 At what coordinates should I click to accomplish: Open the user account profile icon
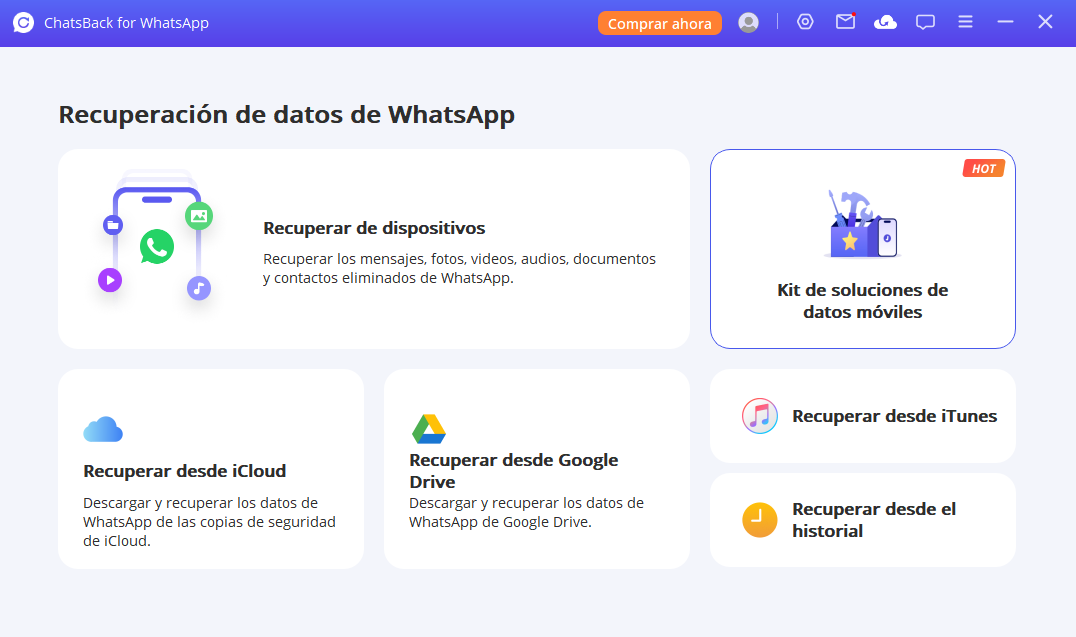[x=748, y=23]
